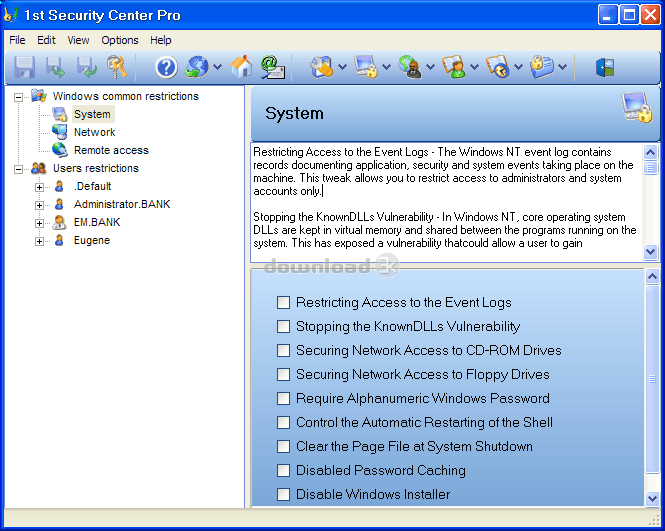Screen dimensions: 665x531
Task: Open dropdown arrow beside the wrench tools icon
Action: [x=343, y=67]
